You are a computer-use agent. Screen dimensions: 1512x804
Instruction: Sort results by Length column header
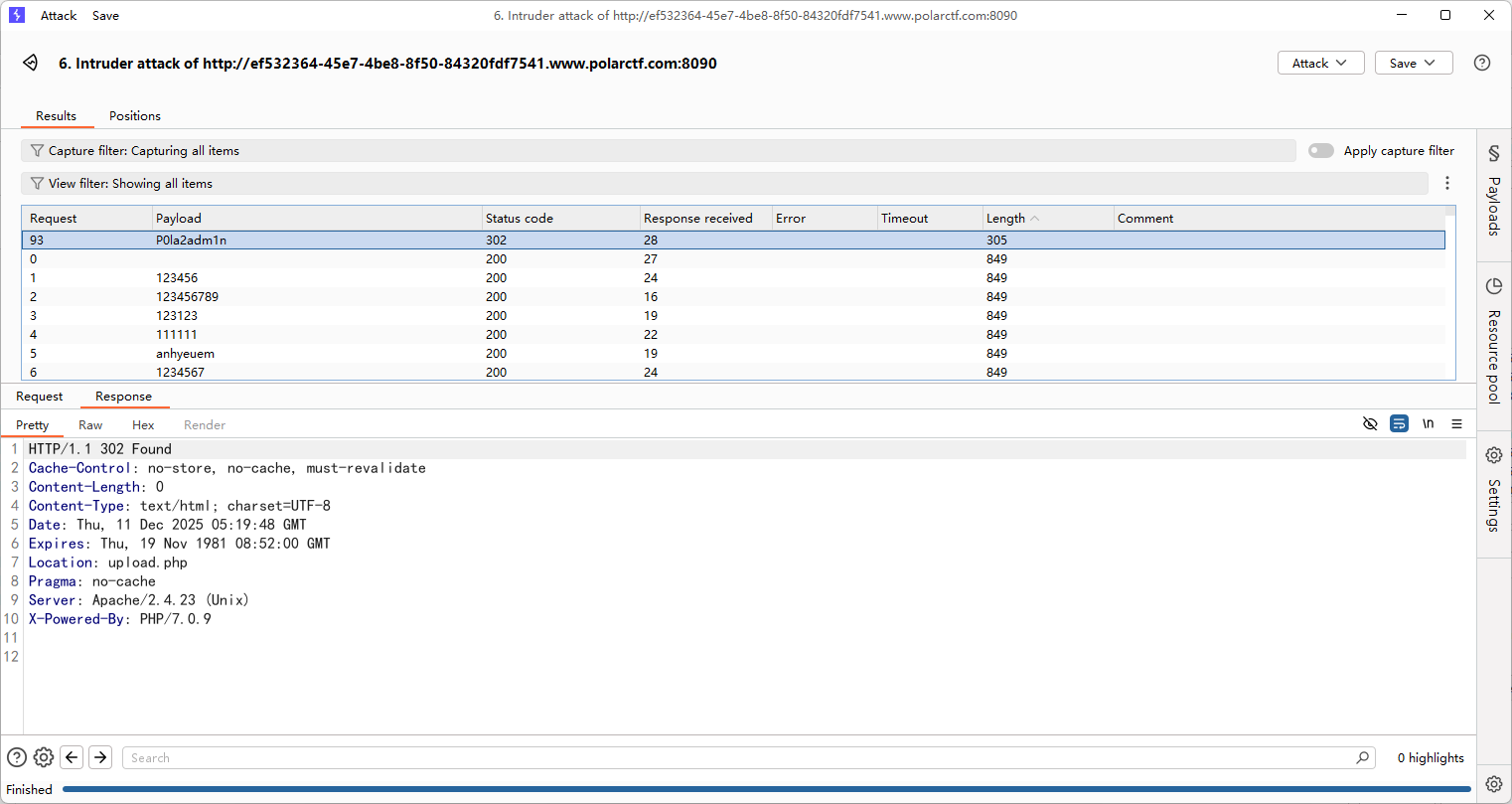(1005, 219)
